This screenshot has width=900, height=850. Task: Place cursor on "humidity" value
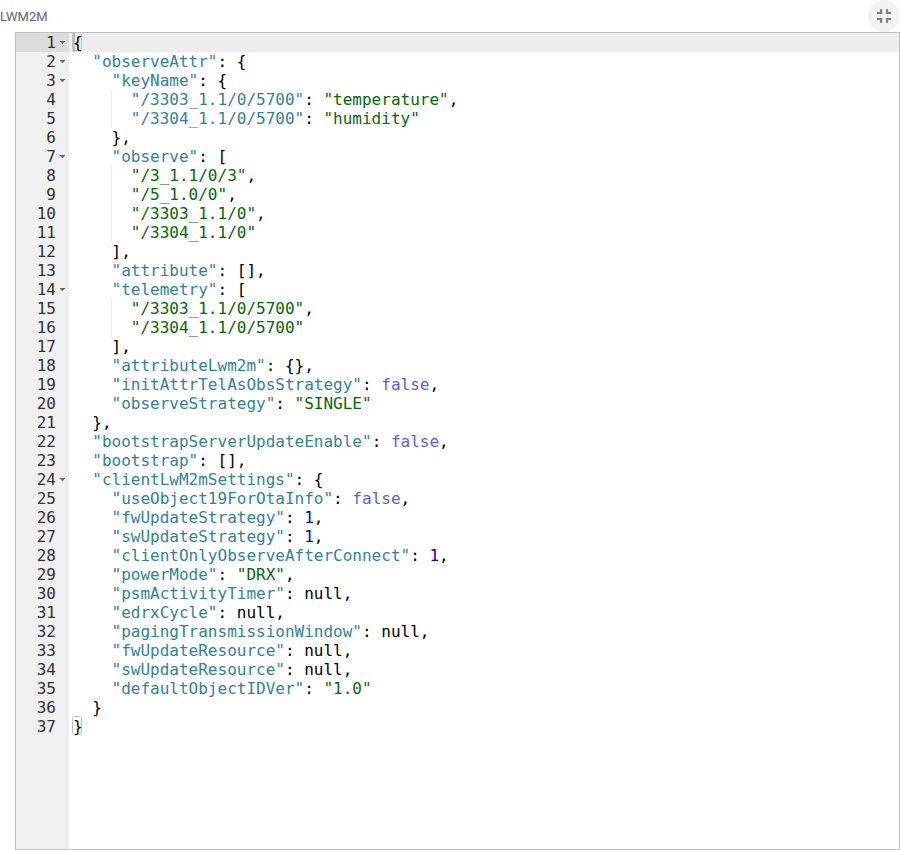[x=371, y=118]
